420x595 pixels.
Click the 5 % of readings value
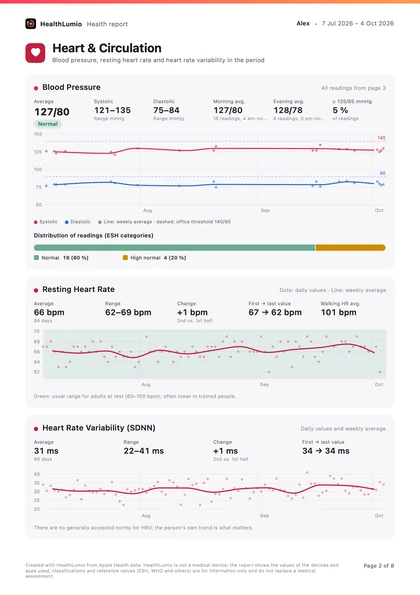click(340, 110)
